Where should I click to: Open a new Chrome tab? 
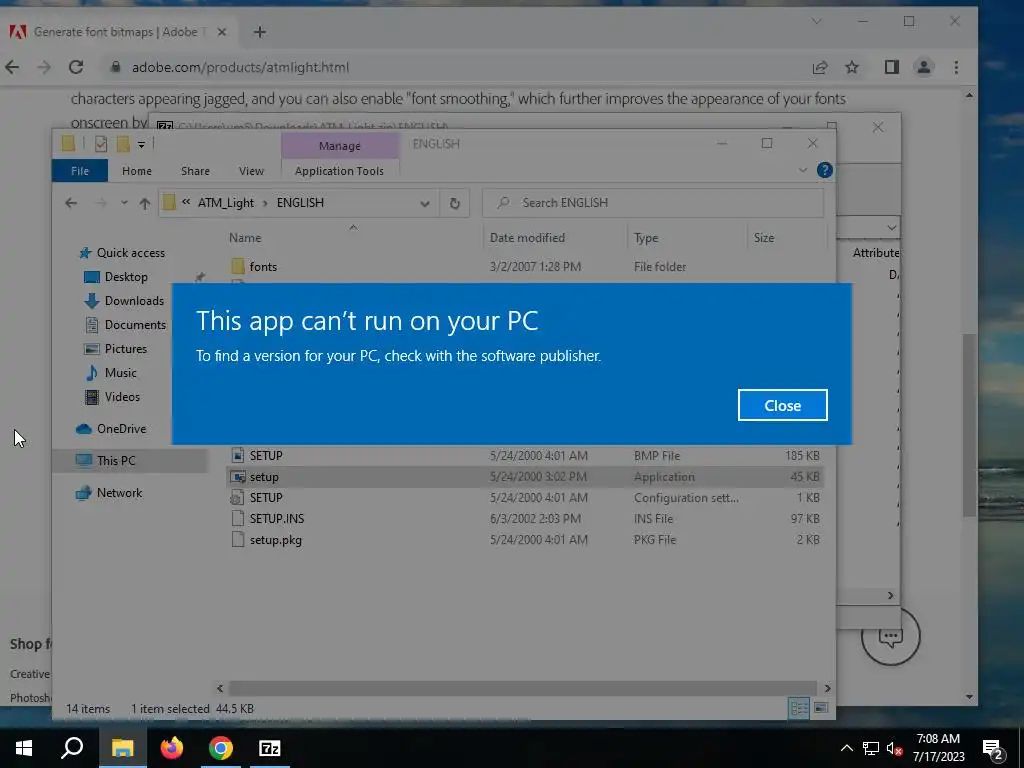(259, 32)
